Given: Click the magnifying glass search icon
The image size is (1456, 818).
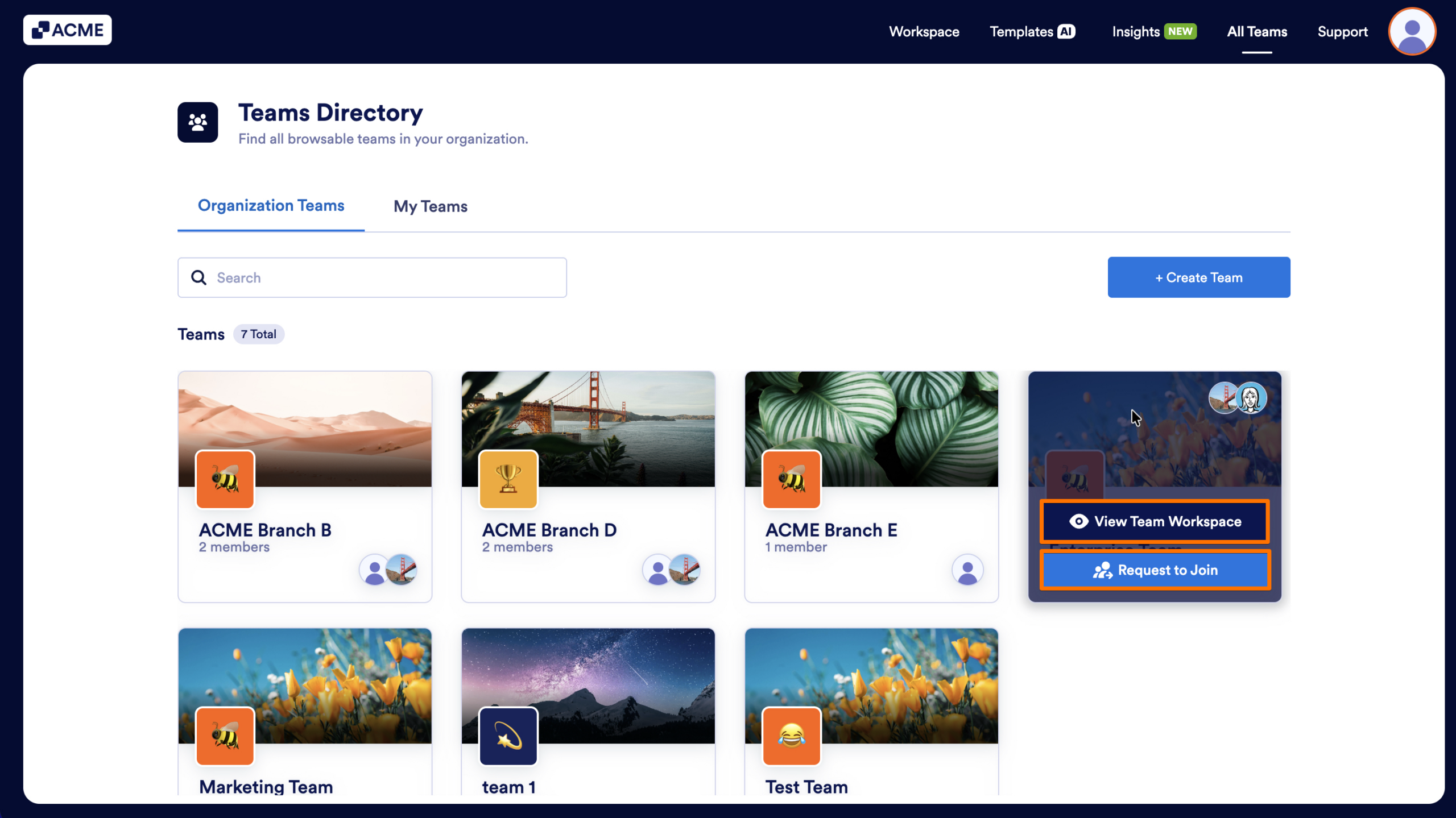Looking at the screenshot, I should [x=198, y=277].
